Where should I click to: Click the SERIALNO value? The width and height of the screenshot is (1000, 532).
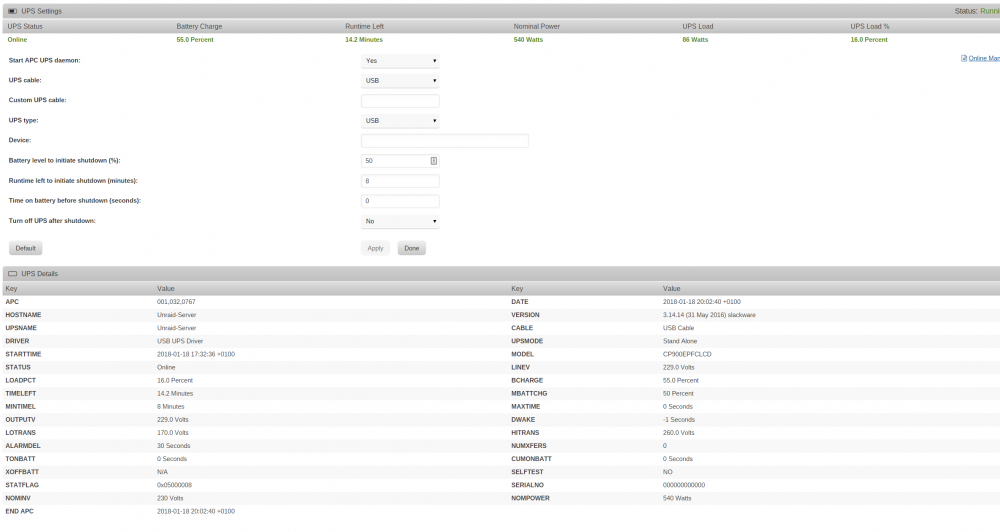(684, 485)
